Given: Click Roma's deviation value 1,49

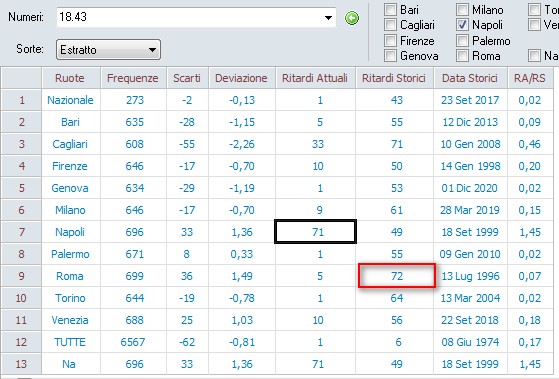Looking at the screenshot, I should click(242, 276).
